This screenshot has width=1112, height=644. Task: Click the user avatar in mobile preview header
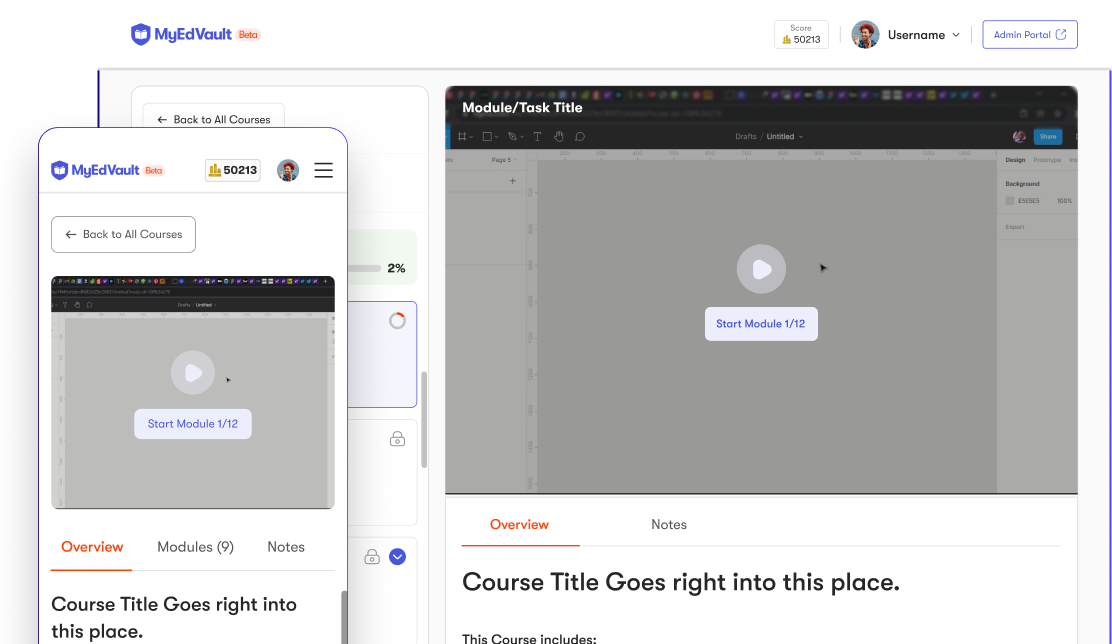[x=288, y=170]
